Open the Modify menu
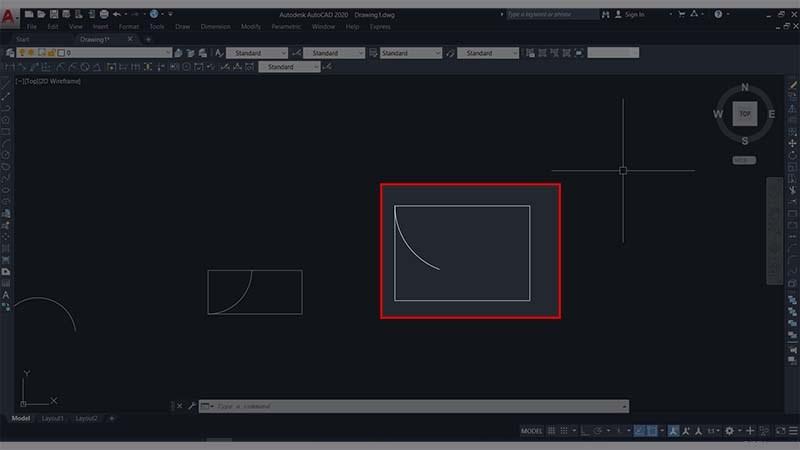This screenshot has width=800, height=450. click(x=251, y=27)
